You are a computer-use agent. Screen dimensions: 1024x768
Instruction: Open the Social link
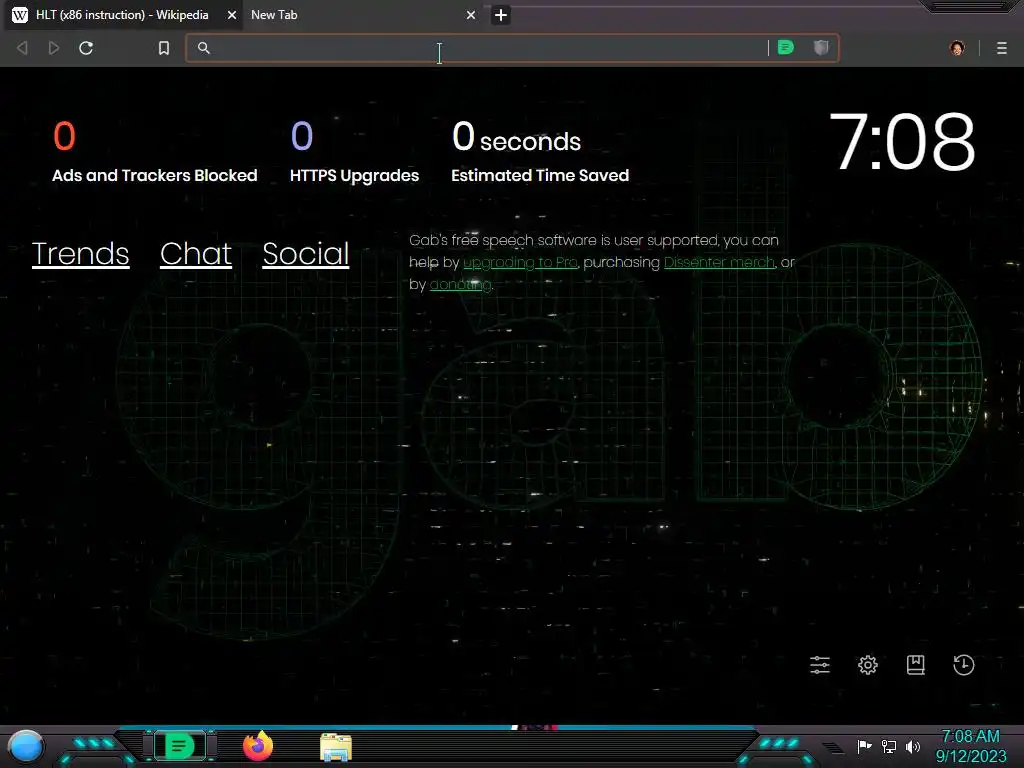(x=306, y=254)
